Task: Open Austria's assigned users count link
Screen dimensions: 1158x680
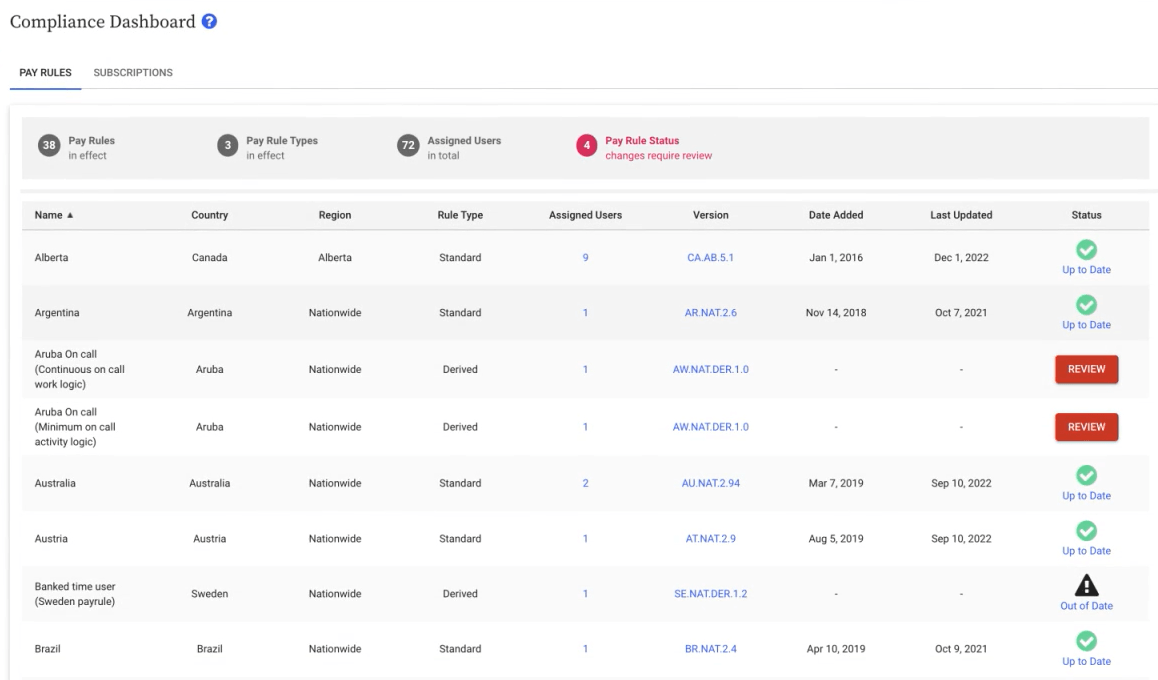Action: [x=586, y=539]
